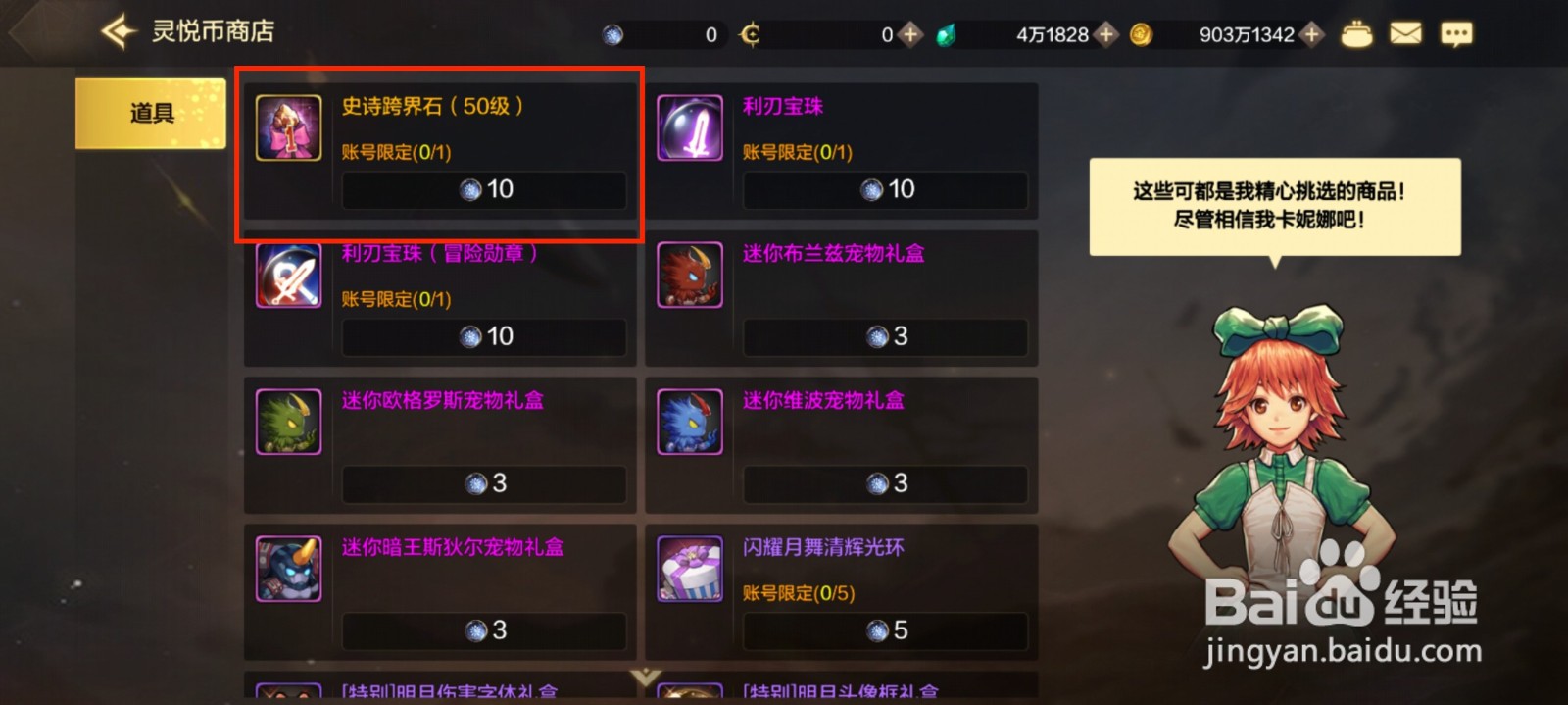This screenshot has height=705, width=1568.
Task: Buy 利刃宝珠（冒险勋章） for 10 coins
Action: pos(484,336)
